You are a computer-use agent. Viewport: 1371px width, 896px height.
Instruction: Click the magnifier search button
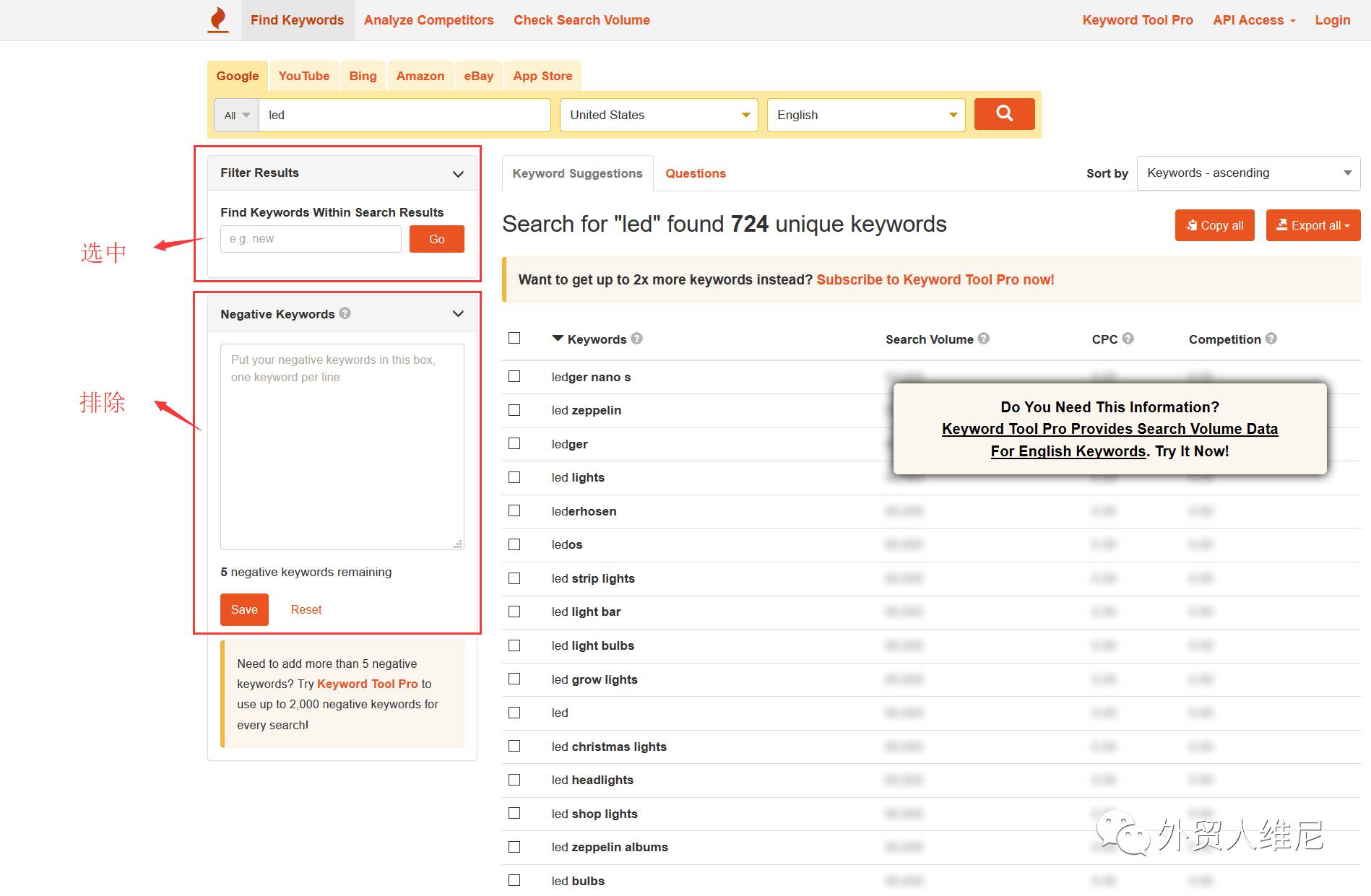pos(1004,114)
